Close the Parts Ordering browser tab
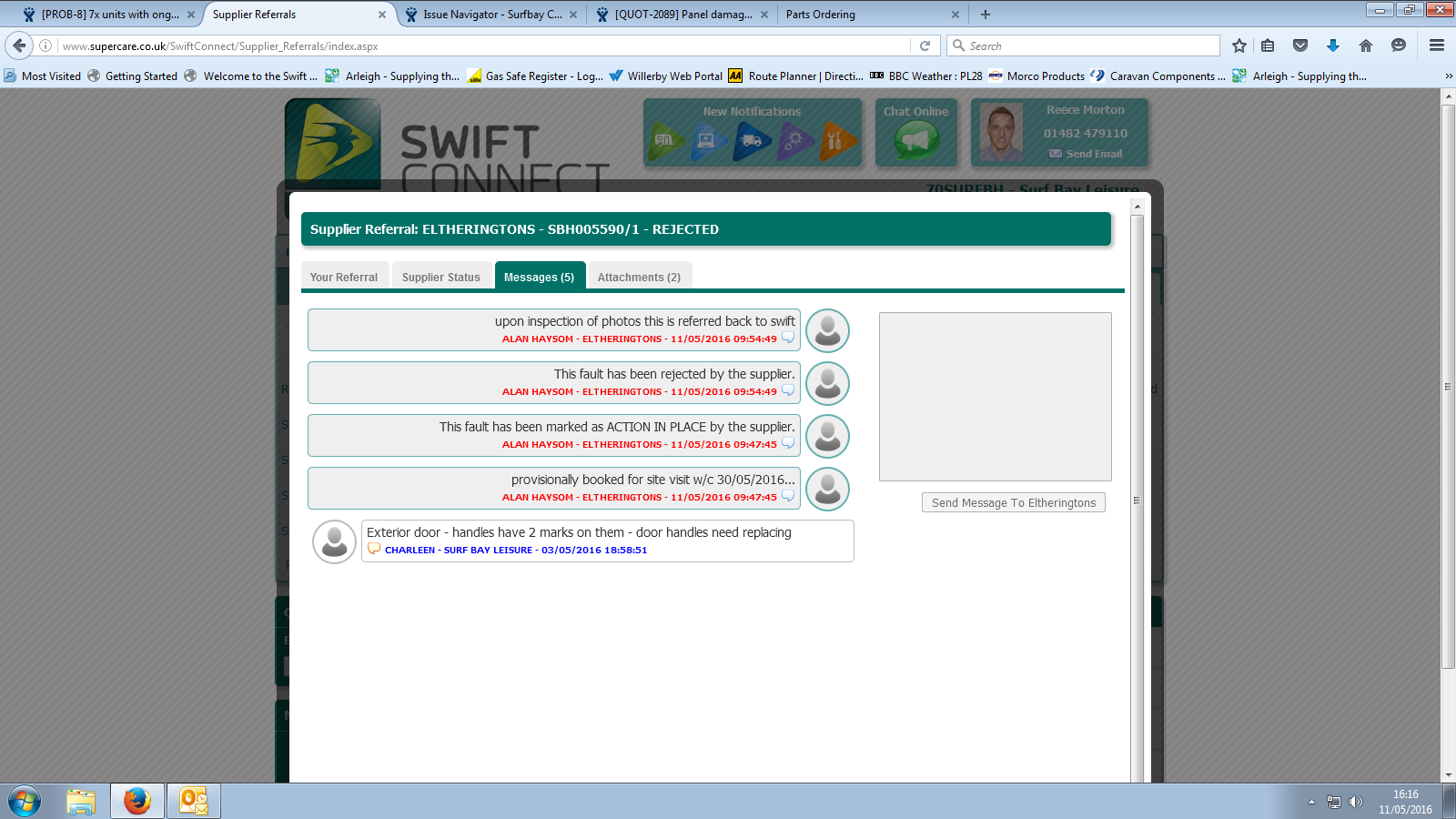This screenshot has width=1456, height=819. (955, 15)
